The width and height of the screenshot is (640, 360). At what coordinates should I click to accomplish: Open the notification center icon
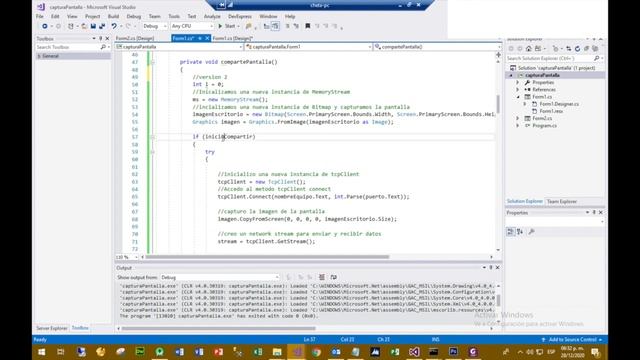595,352
